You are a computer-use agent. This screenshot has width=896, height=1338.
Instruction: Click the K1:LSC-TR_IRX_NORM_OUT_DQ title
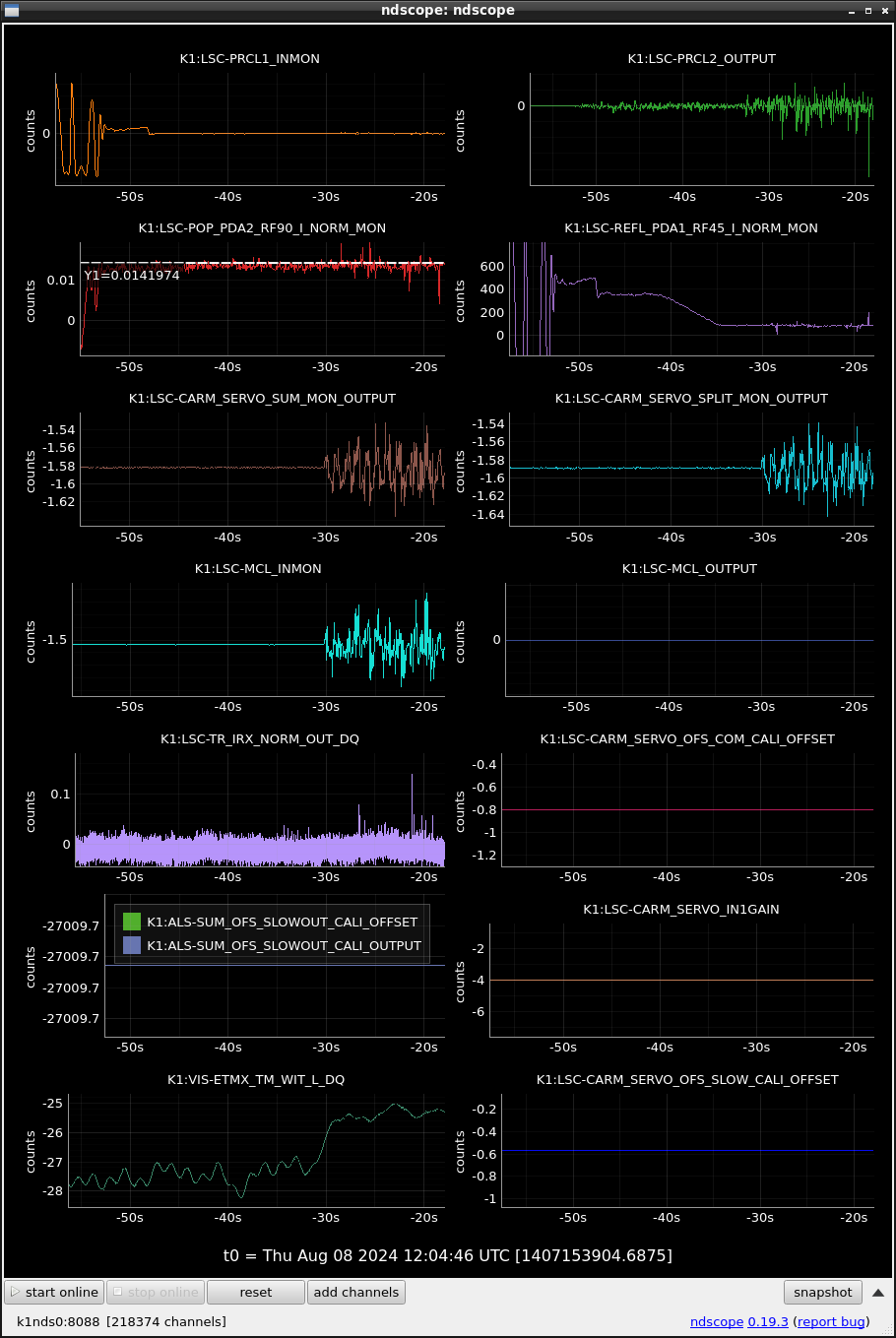click(x=260, y=739)
